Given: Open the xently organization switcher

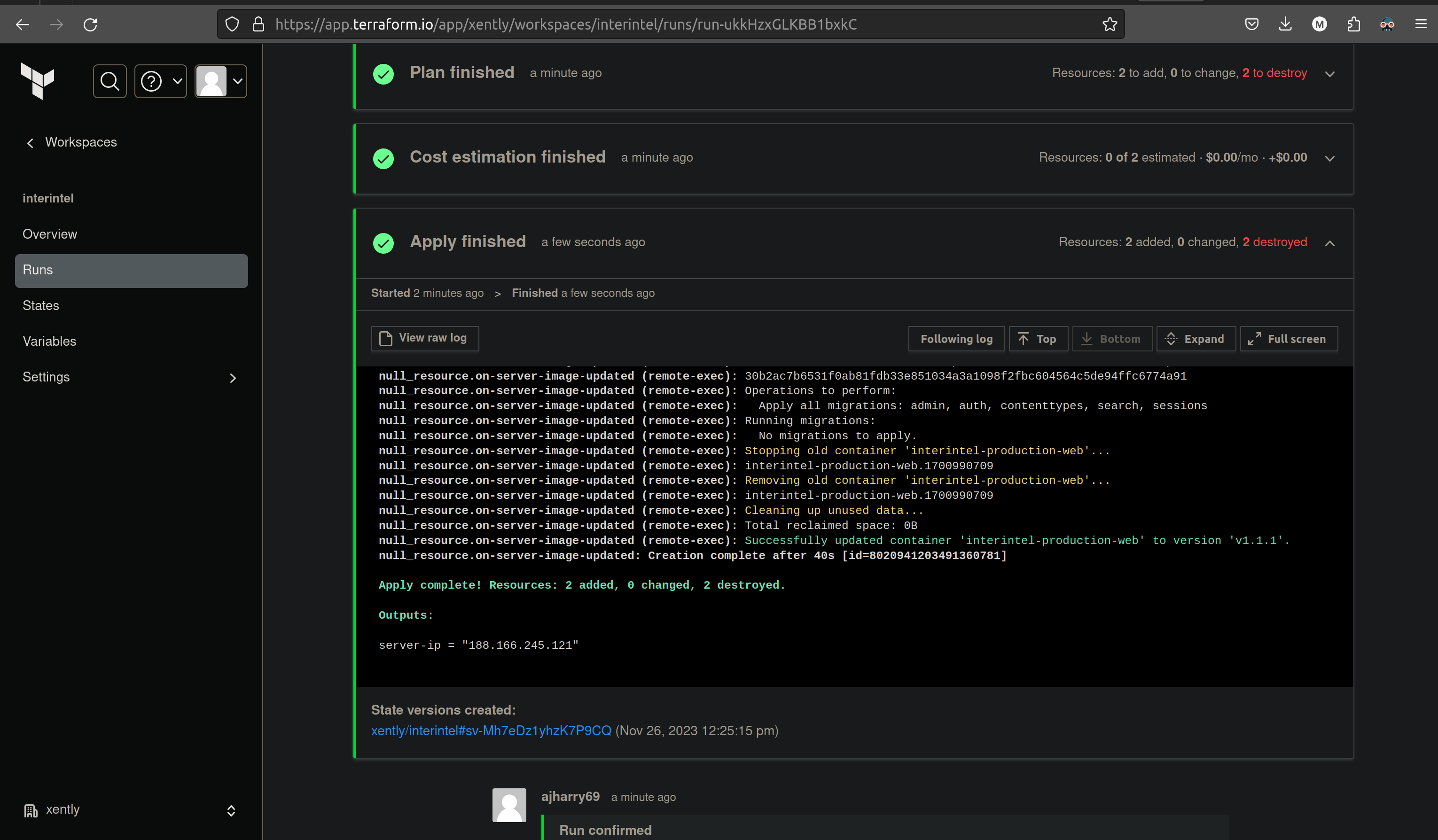Looking at the screenshot, I should point(130,810).
